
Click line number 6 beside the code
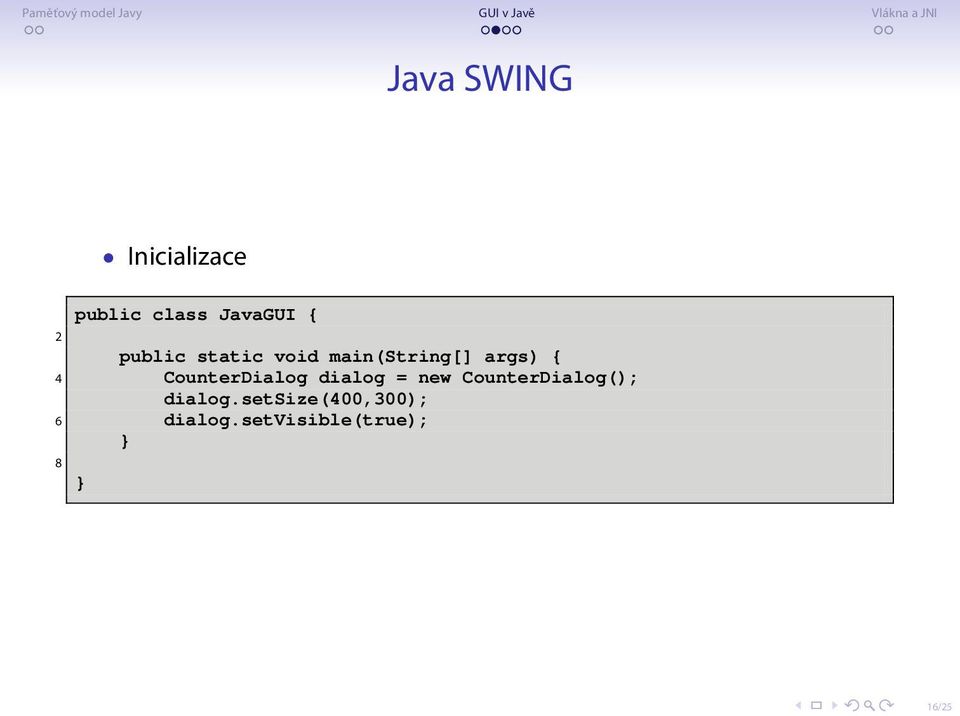point(59,421)
